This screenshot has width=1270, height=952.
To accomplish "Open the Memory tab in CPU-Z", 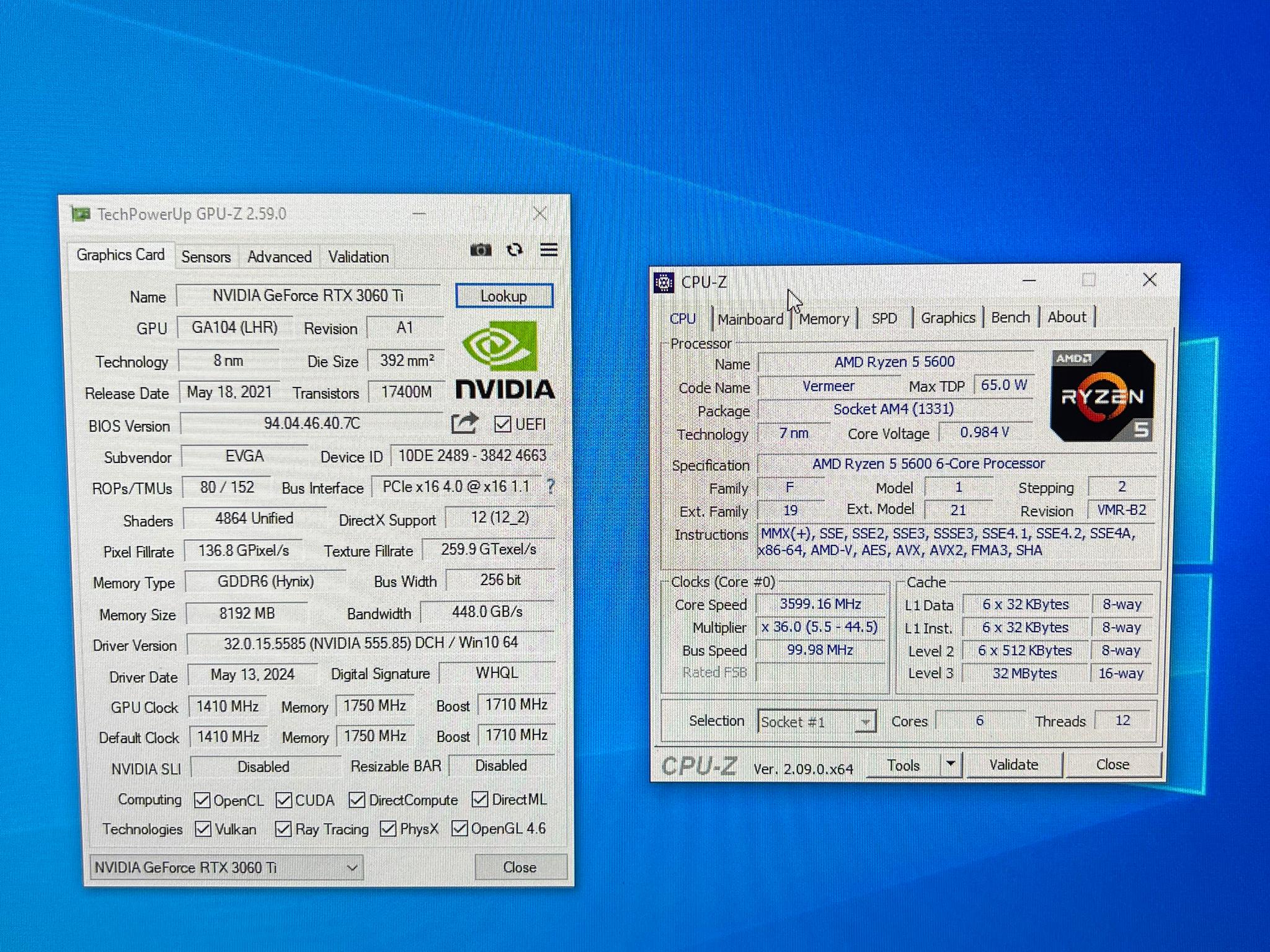I will tap(824, 319).
